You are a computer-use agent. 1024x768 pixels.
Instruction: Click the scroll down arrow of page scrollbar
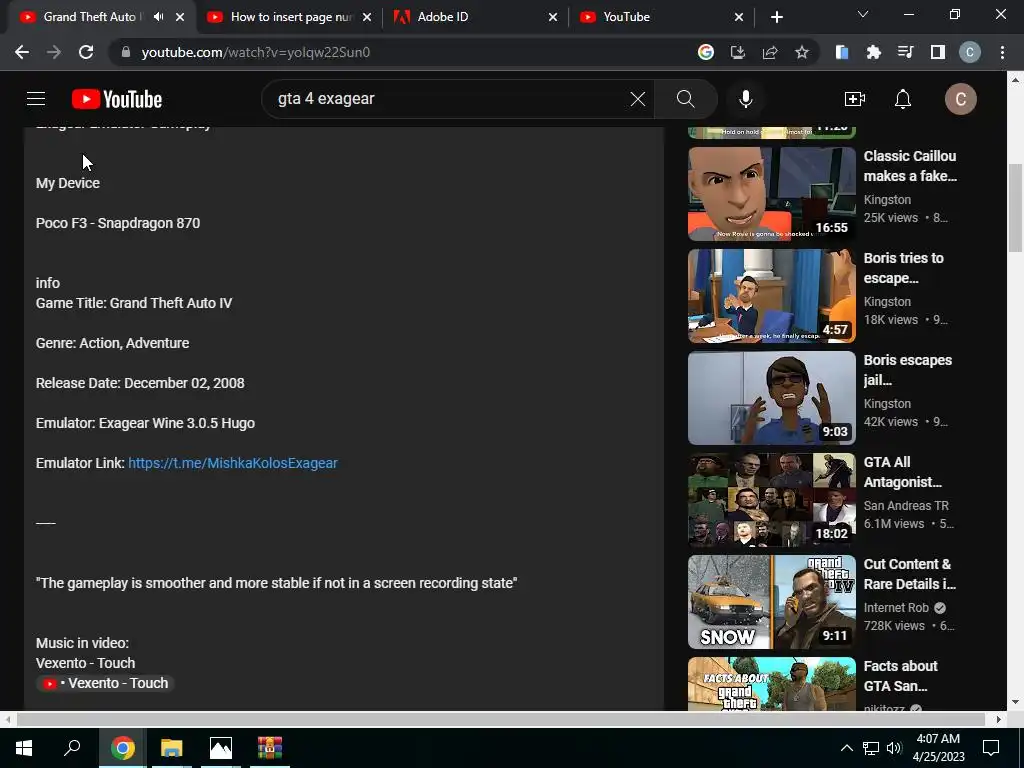[x=1015, y=703]
